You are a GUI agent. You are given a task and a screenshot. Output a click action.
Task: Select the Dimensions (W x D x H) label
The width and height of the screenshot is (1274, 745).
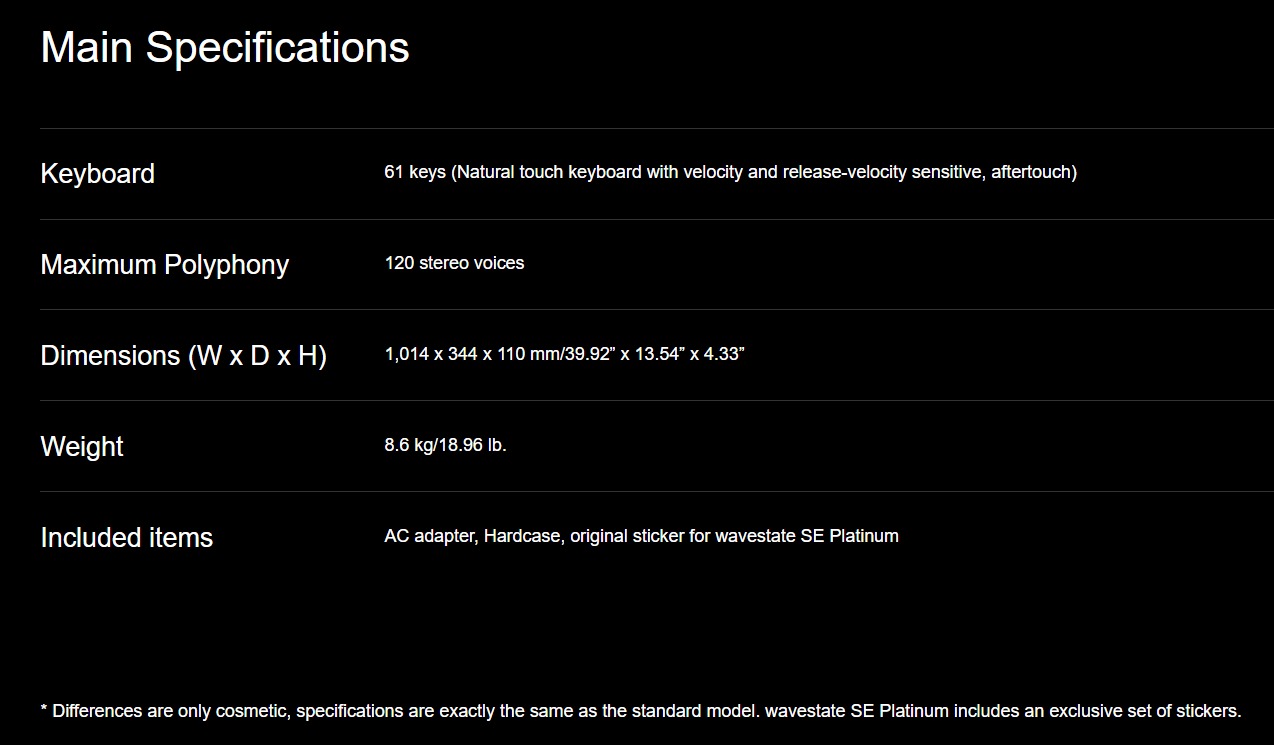point(183,356)
